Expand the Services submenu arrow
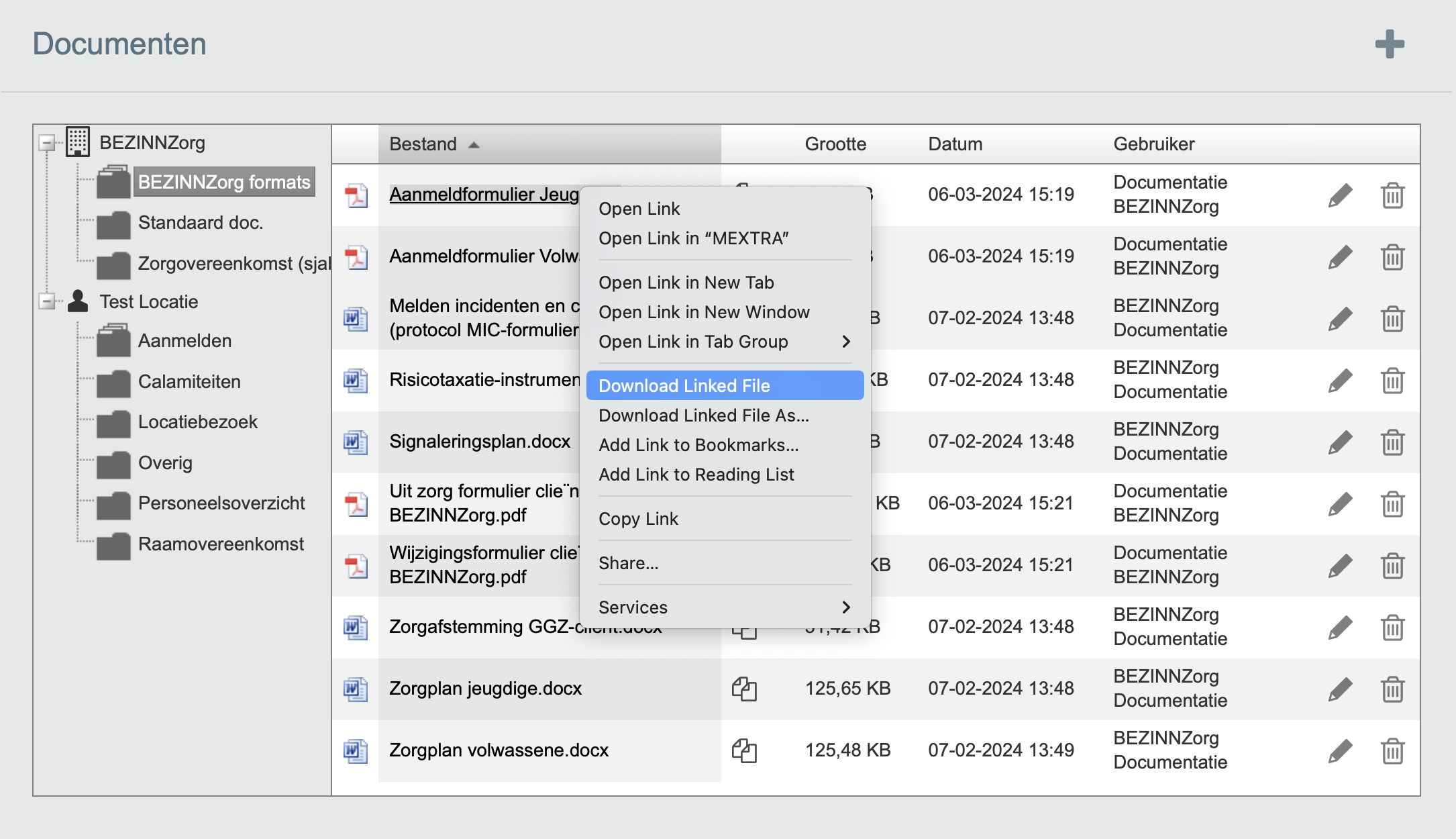Viewport: 1456px width, 839px height. [x=845, y=607]
